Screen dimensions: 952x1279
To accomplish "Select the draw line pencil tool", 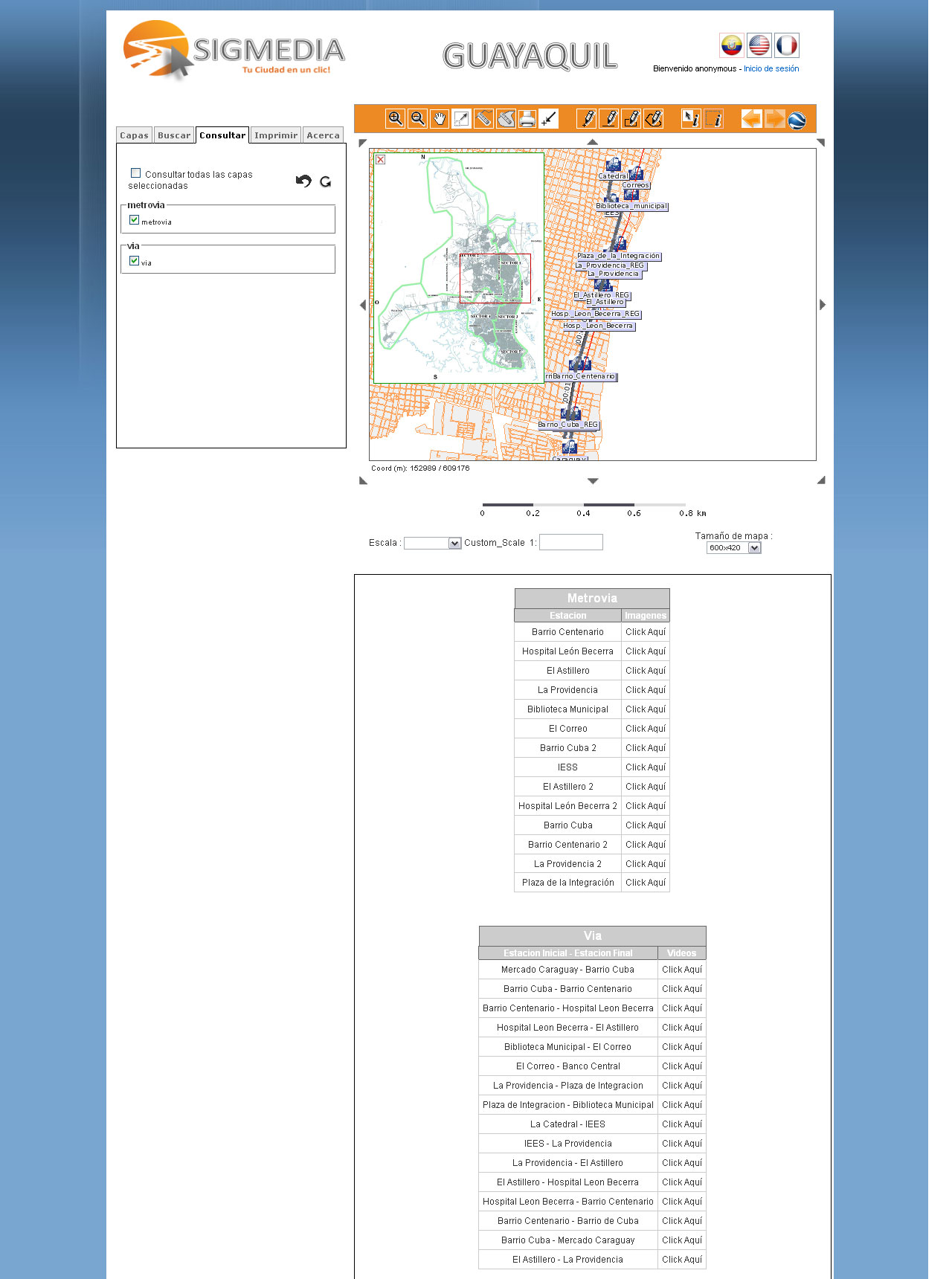I will pyautogui.click(x=609, y=118).
